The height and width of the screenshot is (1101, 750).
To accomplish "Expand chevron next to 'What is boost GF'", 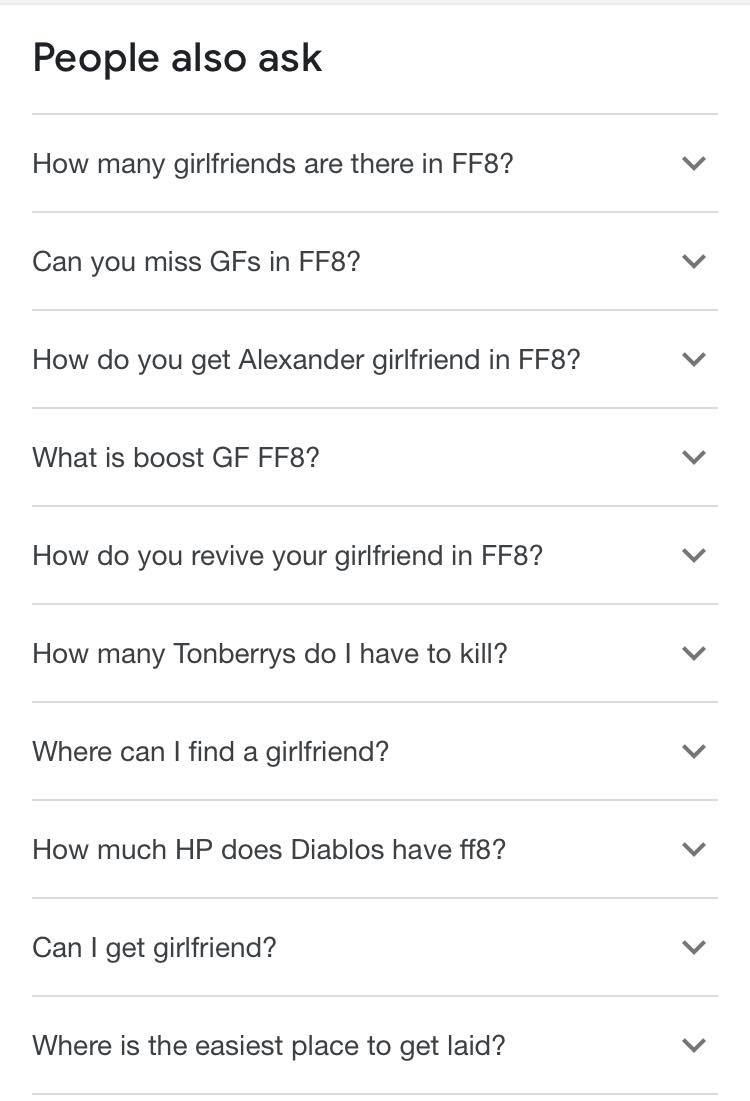I will coord(694,457).
